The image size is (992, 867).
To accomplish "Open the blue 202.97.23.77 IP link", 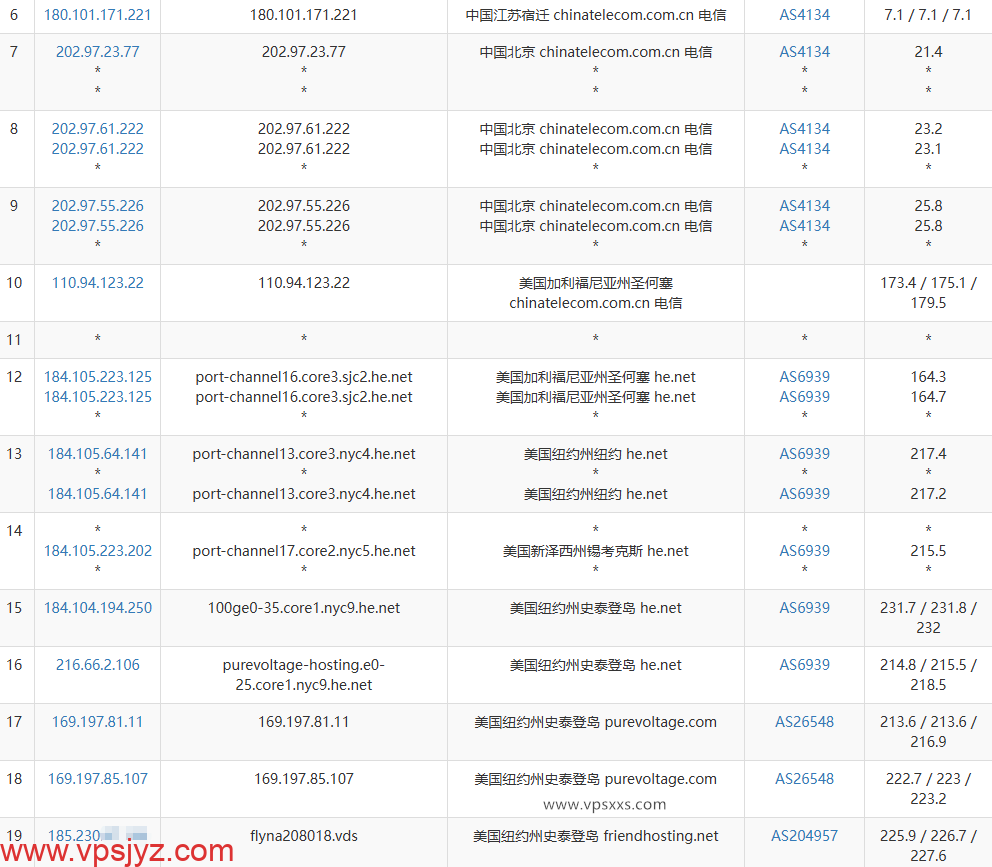I will click(97, 51).
